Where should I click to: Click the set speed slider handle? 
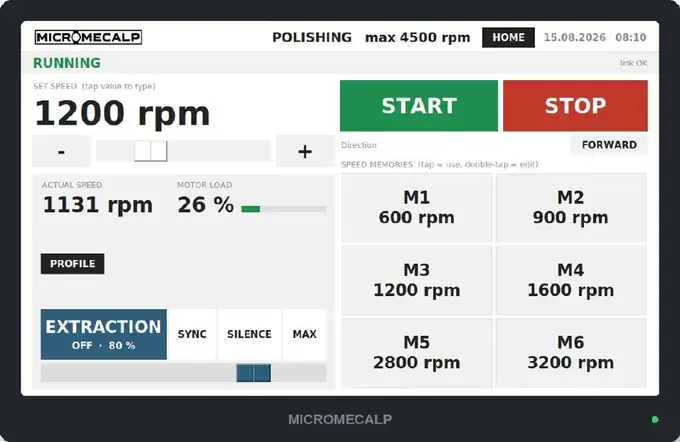click(150, 151)
